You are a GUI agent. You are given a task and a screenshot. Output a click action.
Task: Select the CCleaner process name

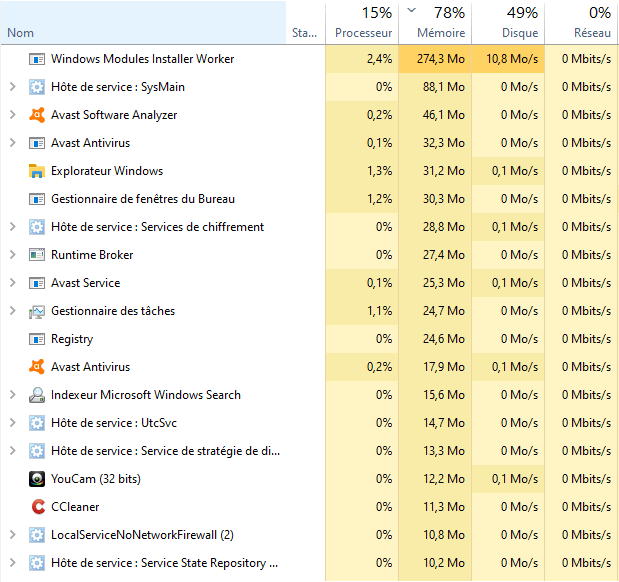coord(75,507)
